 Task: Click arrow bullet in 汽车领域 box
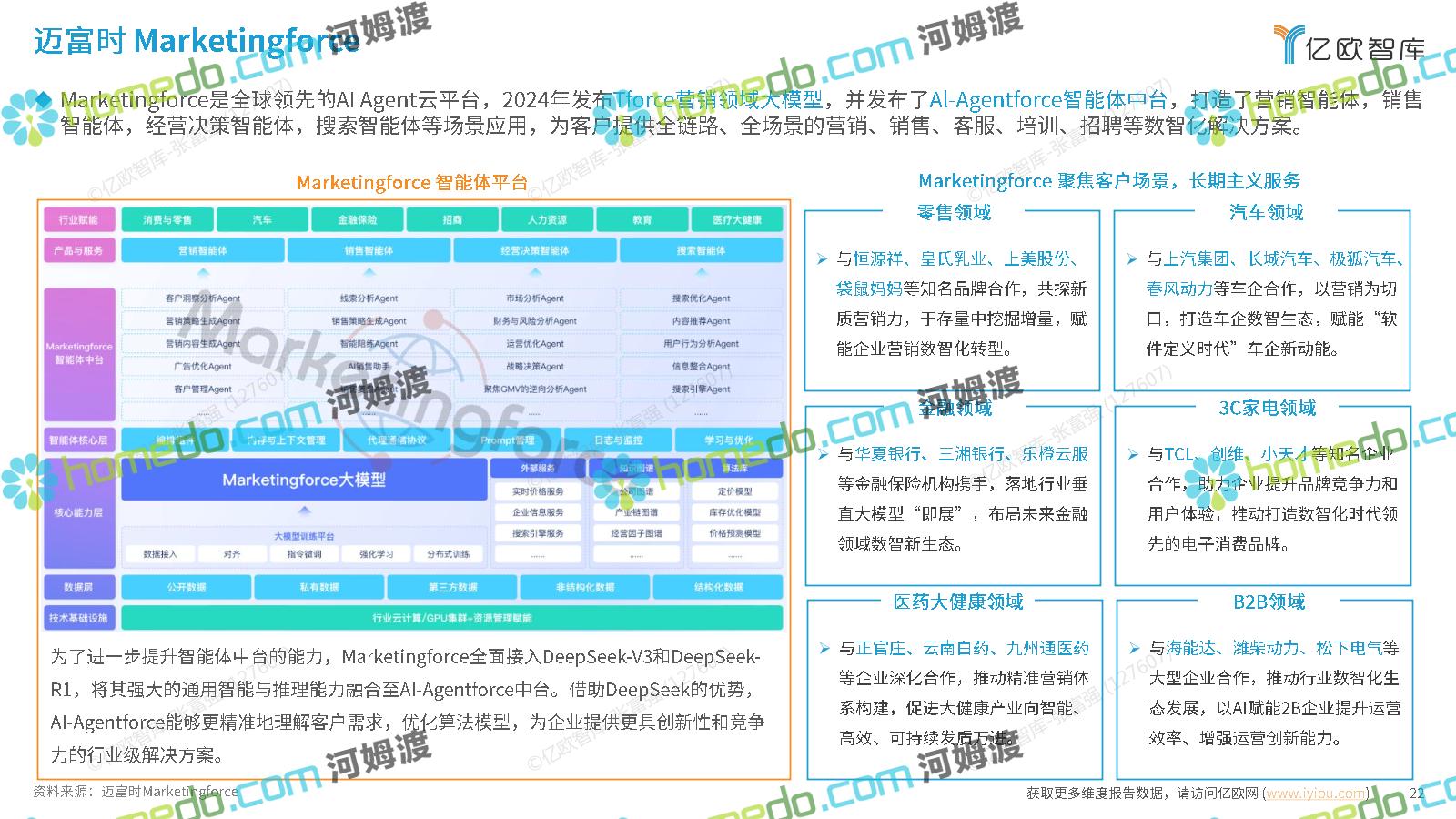(1131, 259)
